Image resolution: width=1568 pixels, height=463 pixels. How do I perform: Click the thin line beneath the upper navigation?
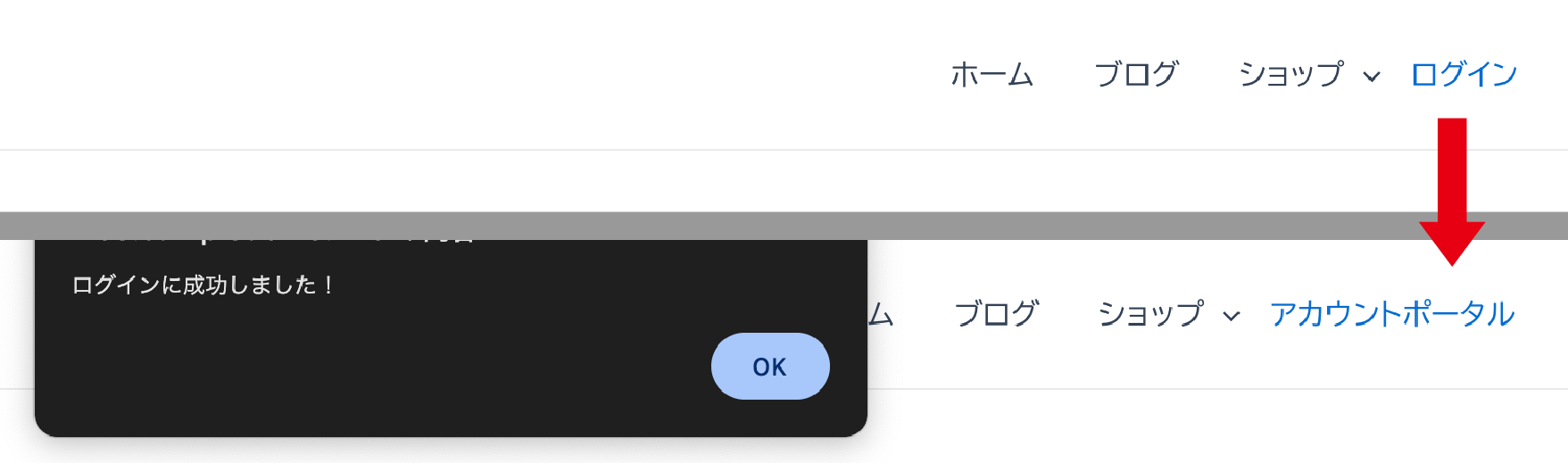point(784,150)
